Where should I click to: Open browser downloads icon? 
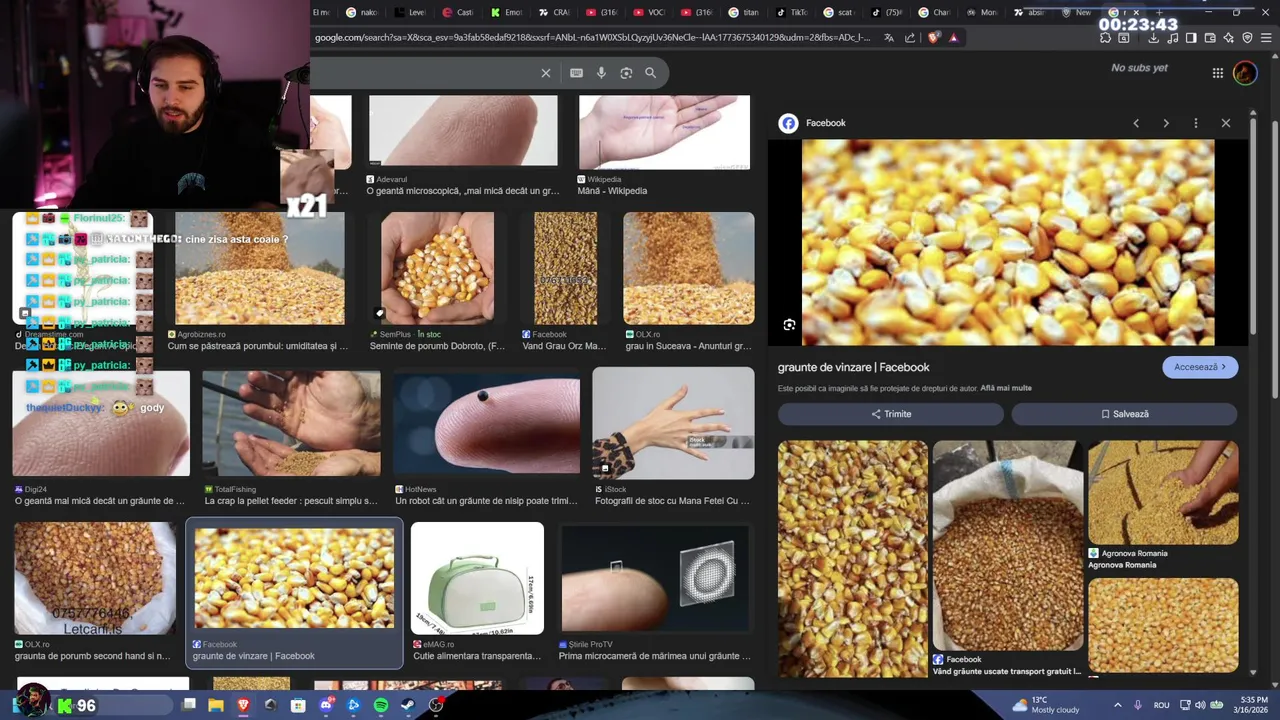(1153, 38)
